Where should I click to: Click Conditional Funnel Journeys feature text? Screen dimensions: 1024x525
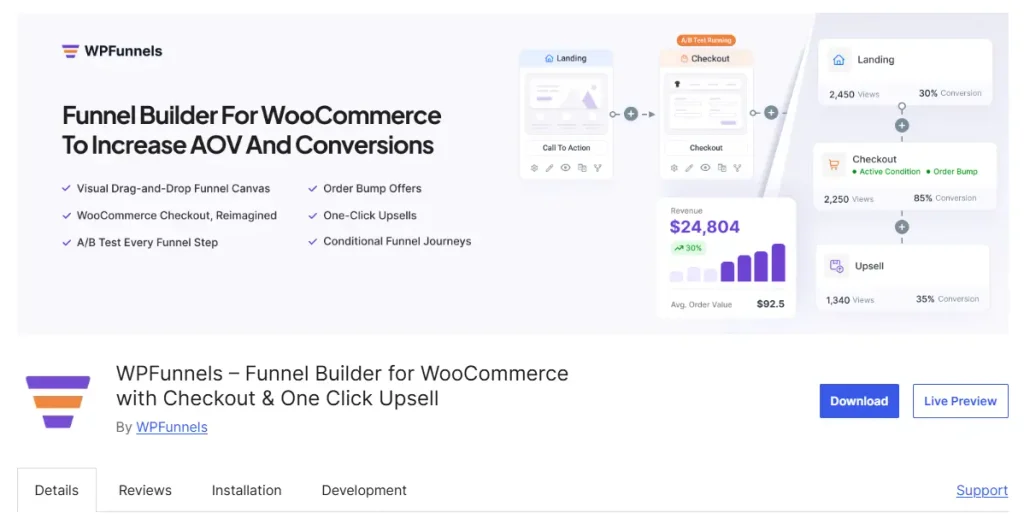[x=397, y=241]
